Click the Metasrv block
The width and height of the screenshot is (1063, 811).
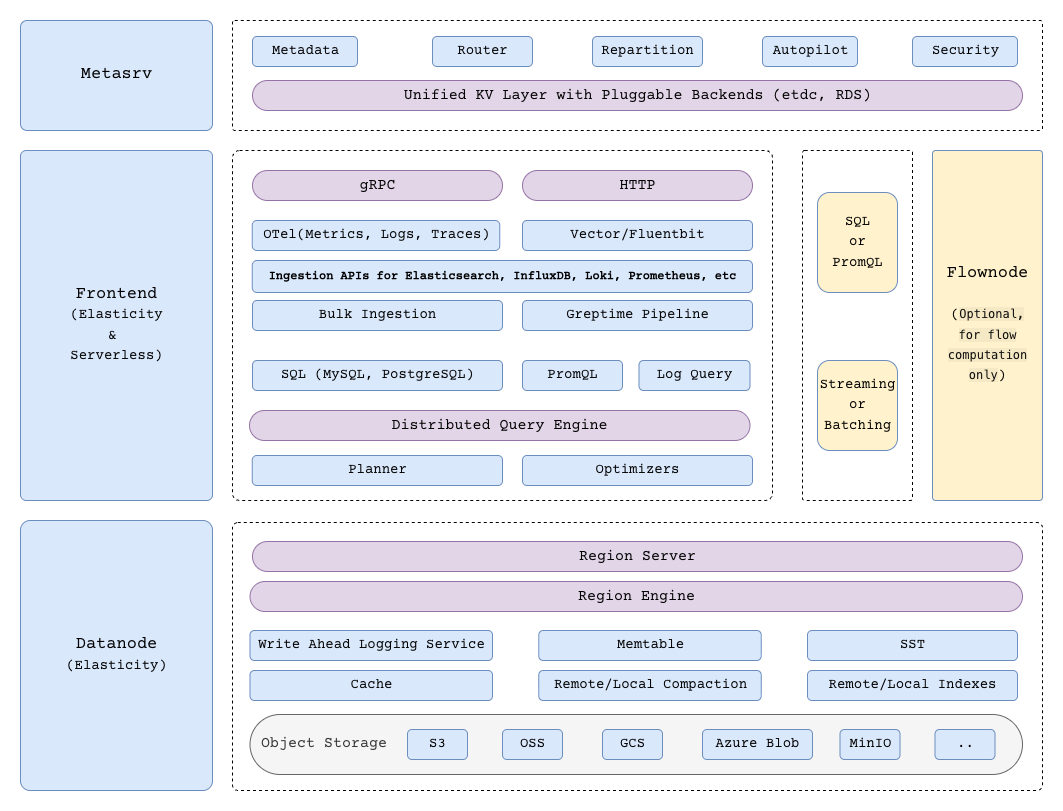pos(116,75)
